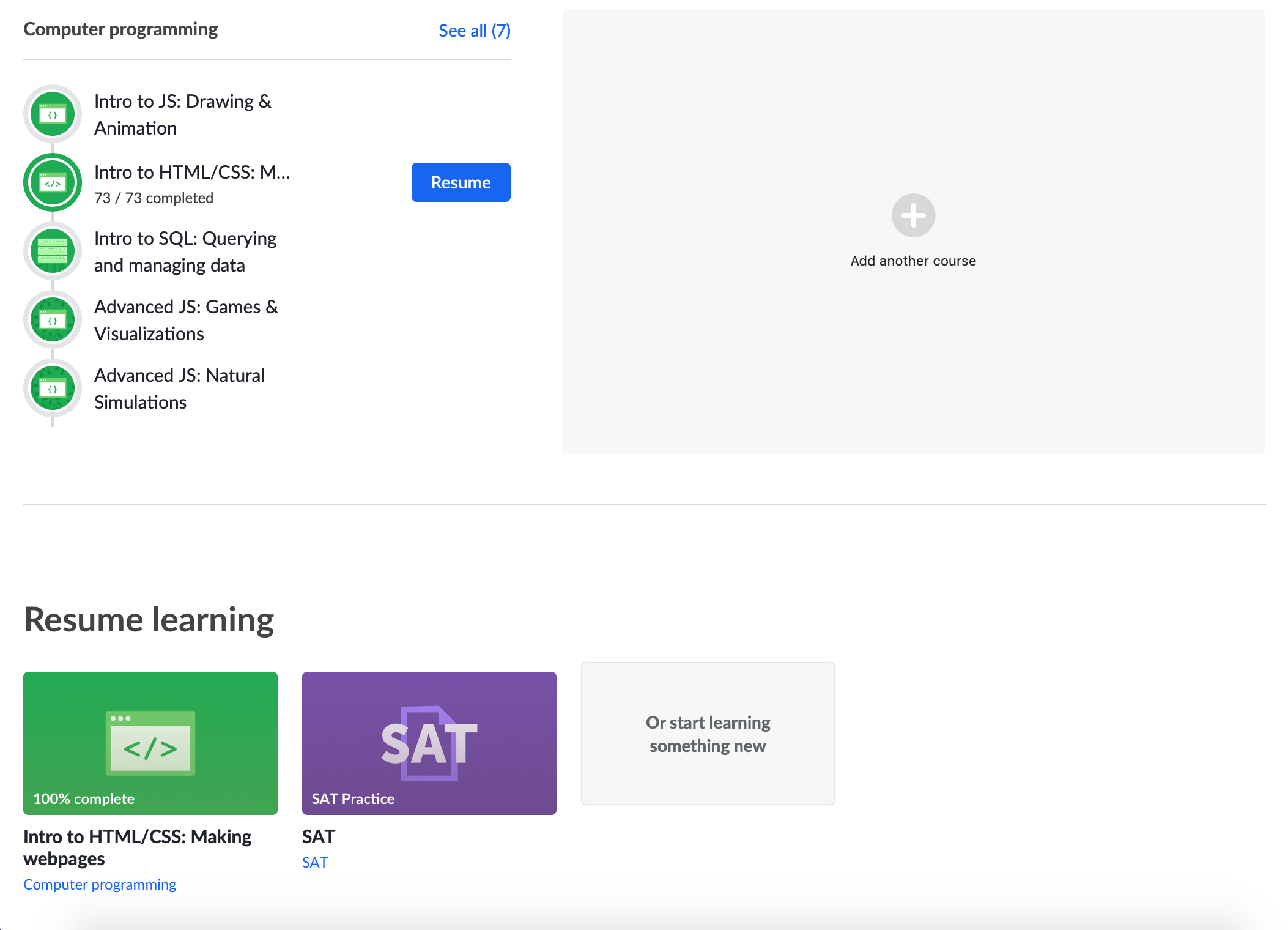The height and width of the screenshot is (930, 1288).
Task: Click the bold SAT card title
Action: tap(319, 836)
